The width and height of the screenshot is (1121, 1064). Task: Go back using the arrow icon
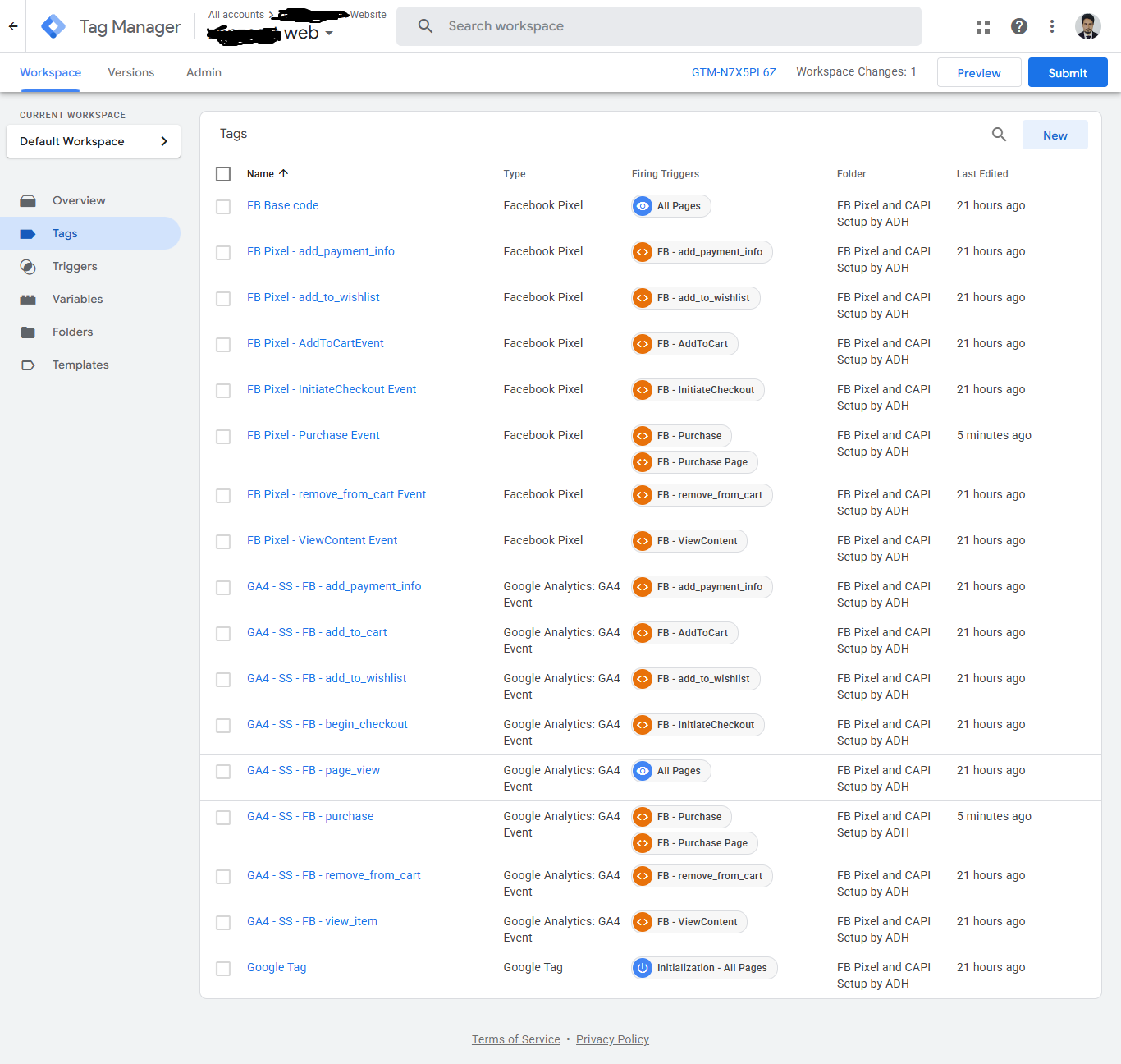(x=13, y=26)
